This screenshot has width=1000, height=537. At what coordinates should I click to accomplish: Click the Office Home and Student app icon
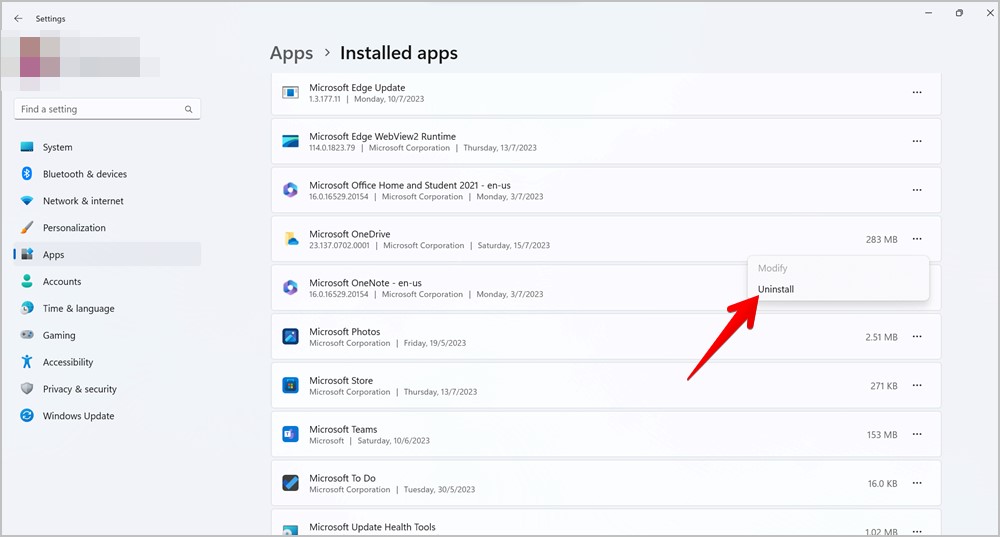pos(290,190)
